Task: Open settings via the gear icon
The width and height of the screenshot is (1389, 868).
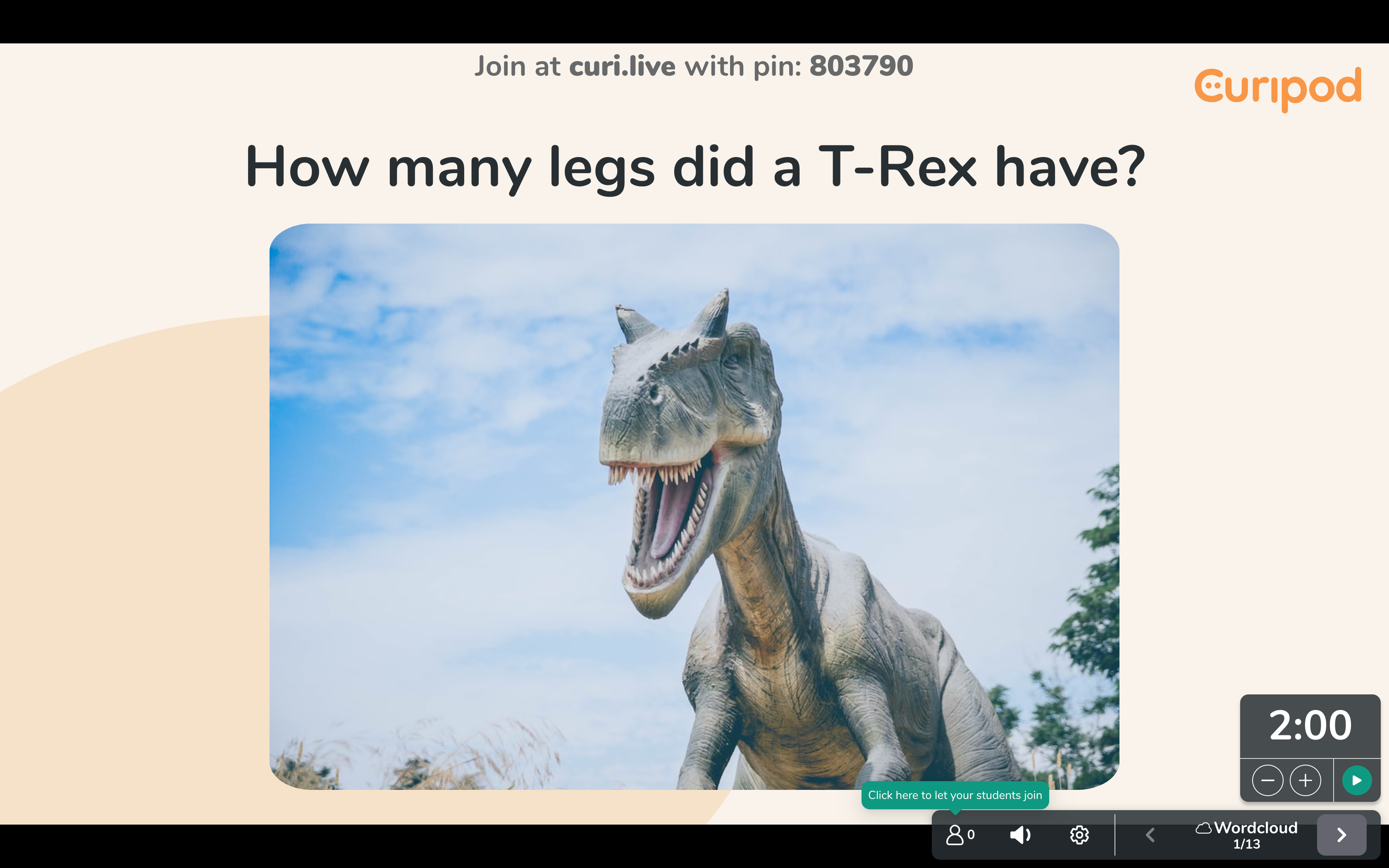Action: (1079, 835)
